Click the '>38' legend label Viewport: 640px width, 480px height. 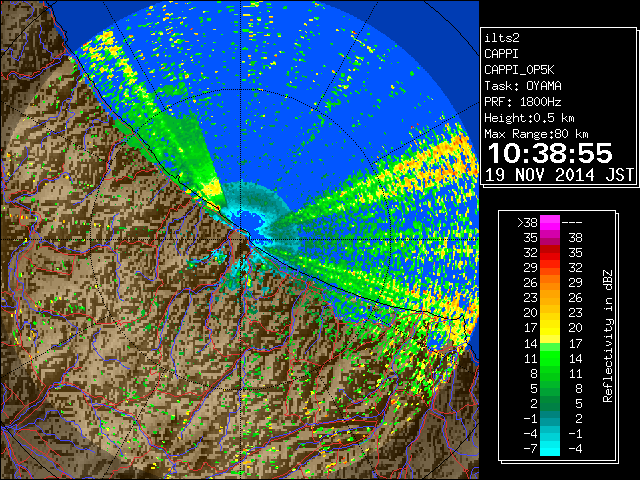pos(527,223)
